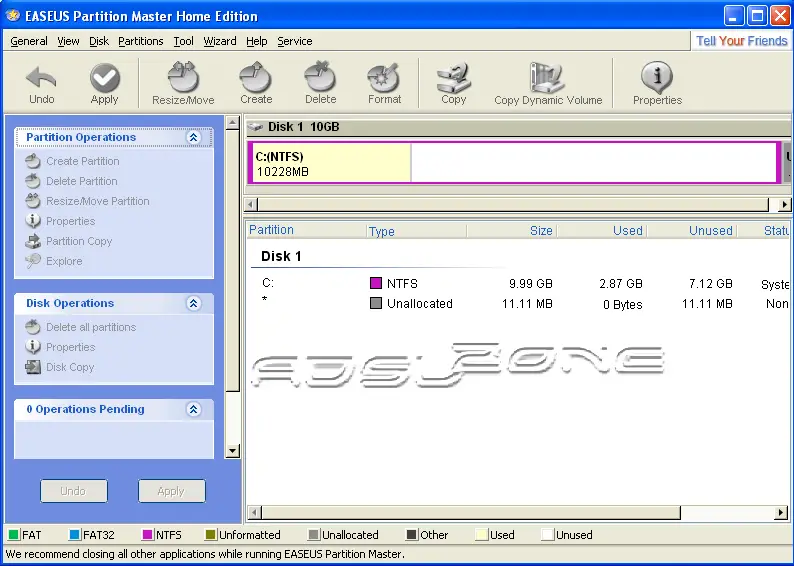Click partition list scroll right arrow
Screen dimensions: 794x566
[x=781, y=513]
